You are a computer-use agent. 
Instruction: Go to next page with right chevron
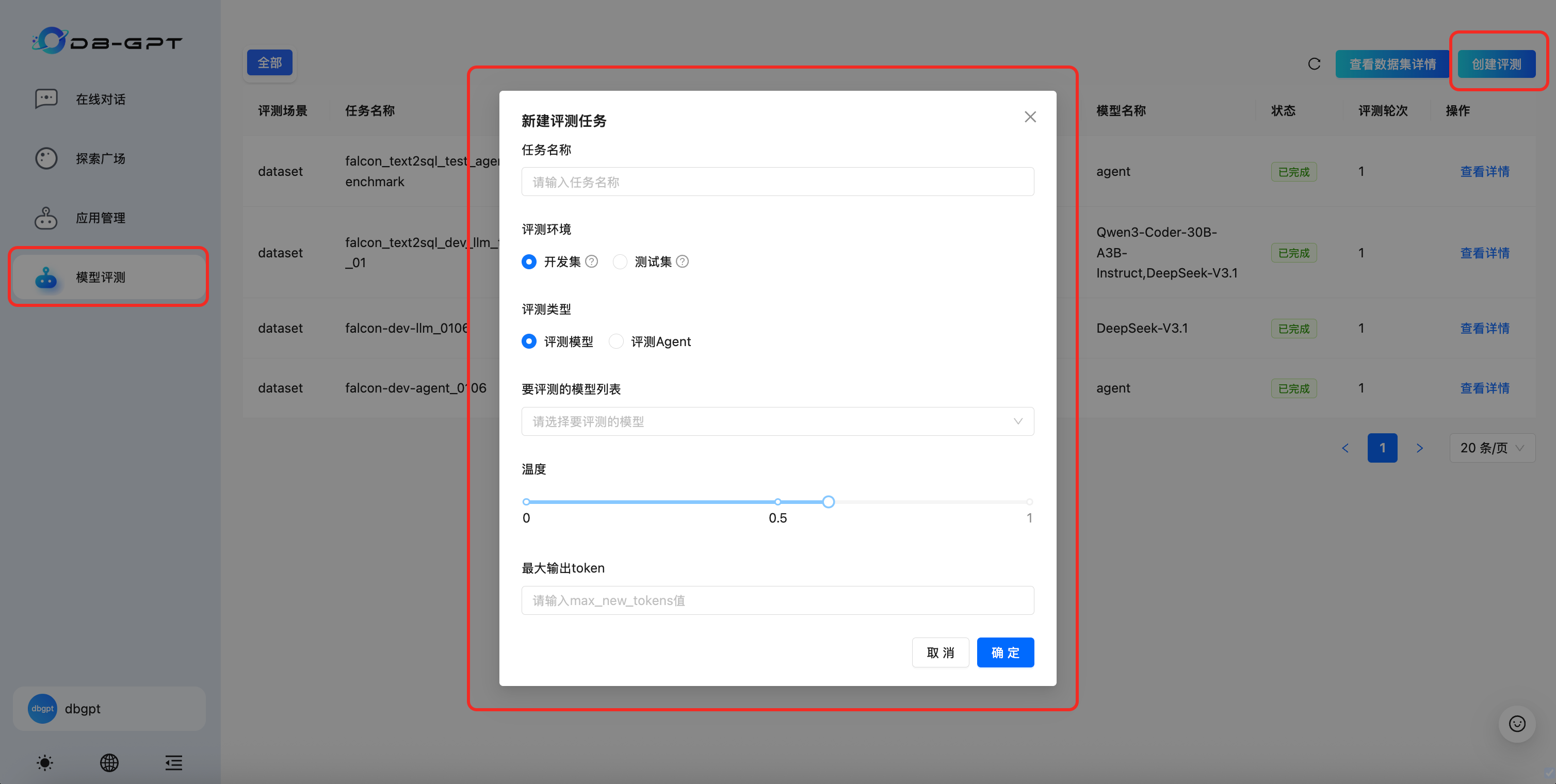1419,448
